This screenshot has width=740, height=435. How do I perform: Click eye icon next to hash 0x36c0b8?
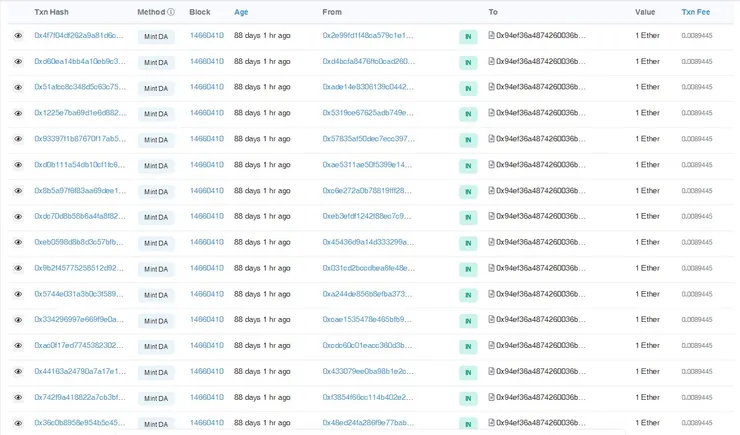(x=18, y=423)
